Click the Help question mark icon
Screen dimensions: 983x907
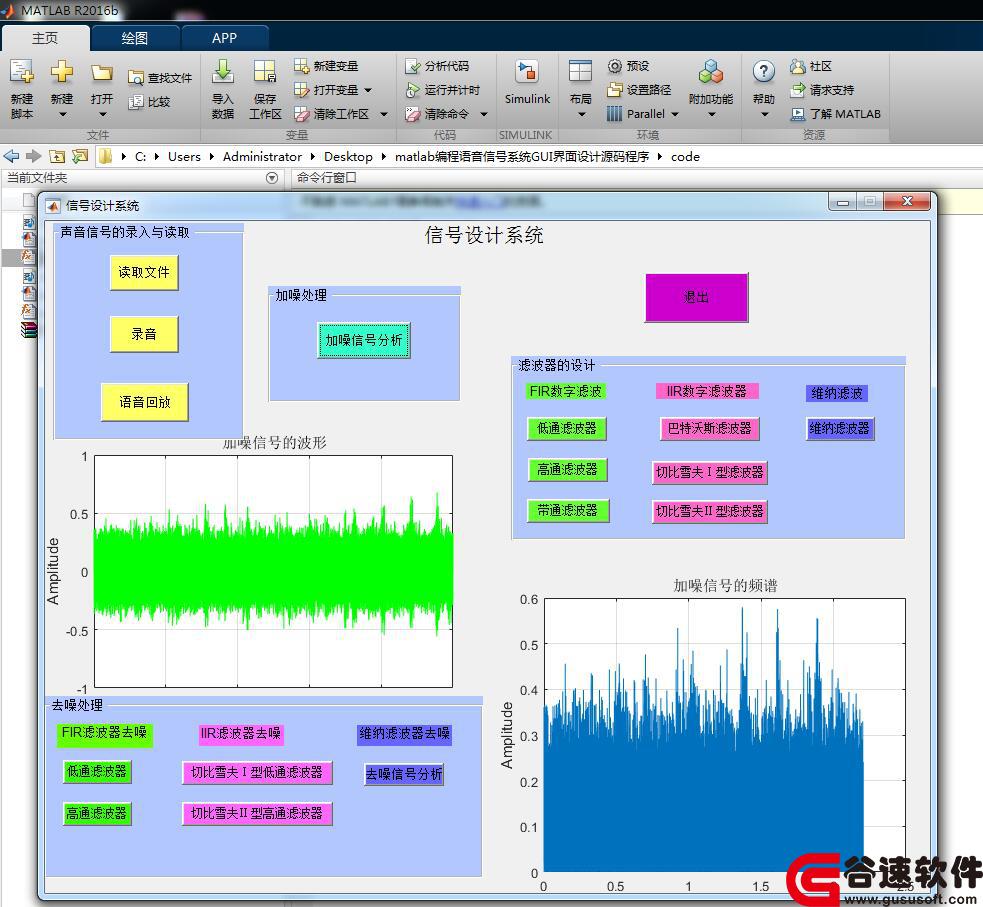click(764, 71)
